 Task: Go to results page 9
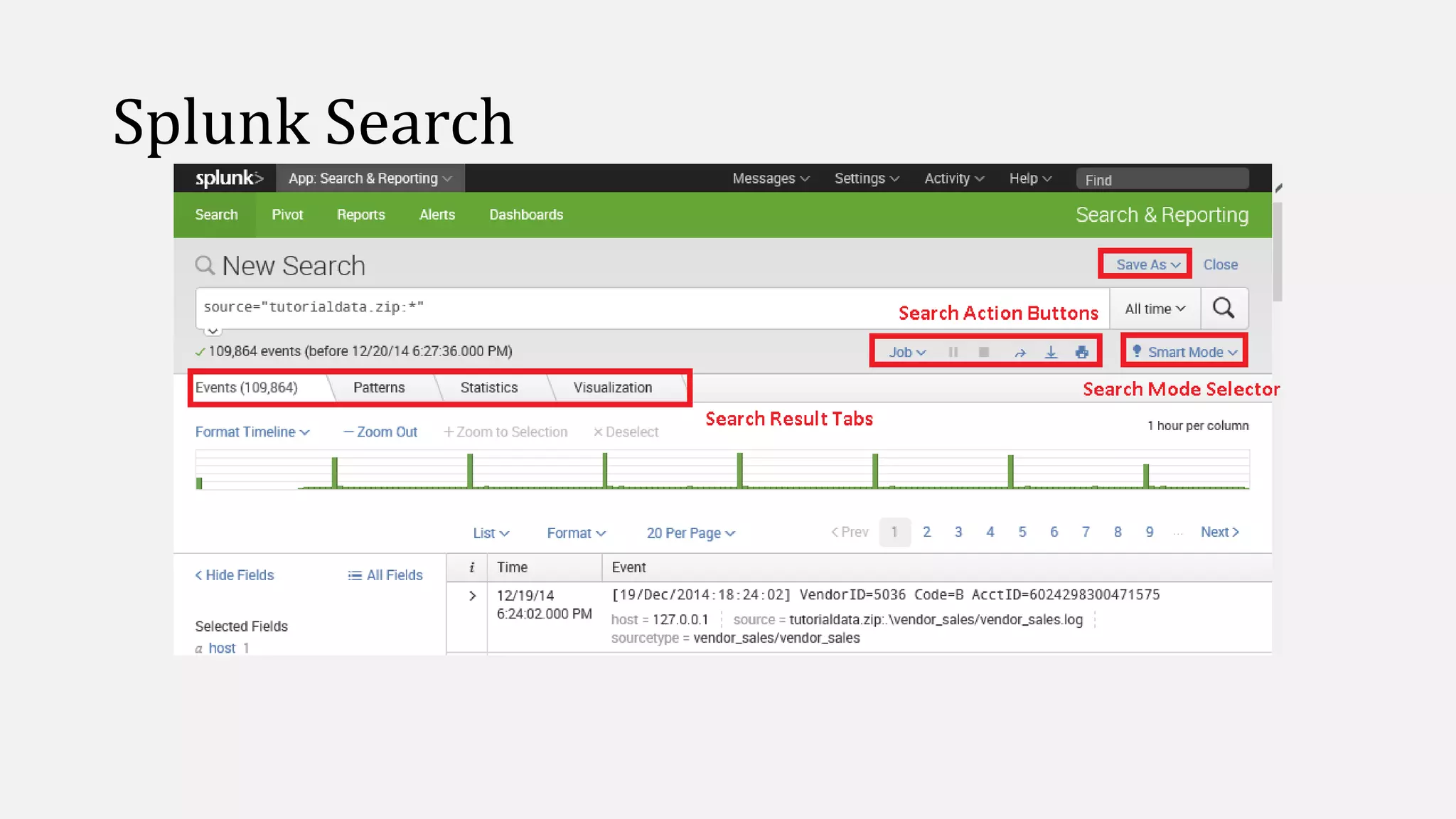coord(1150,532)
